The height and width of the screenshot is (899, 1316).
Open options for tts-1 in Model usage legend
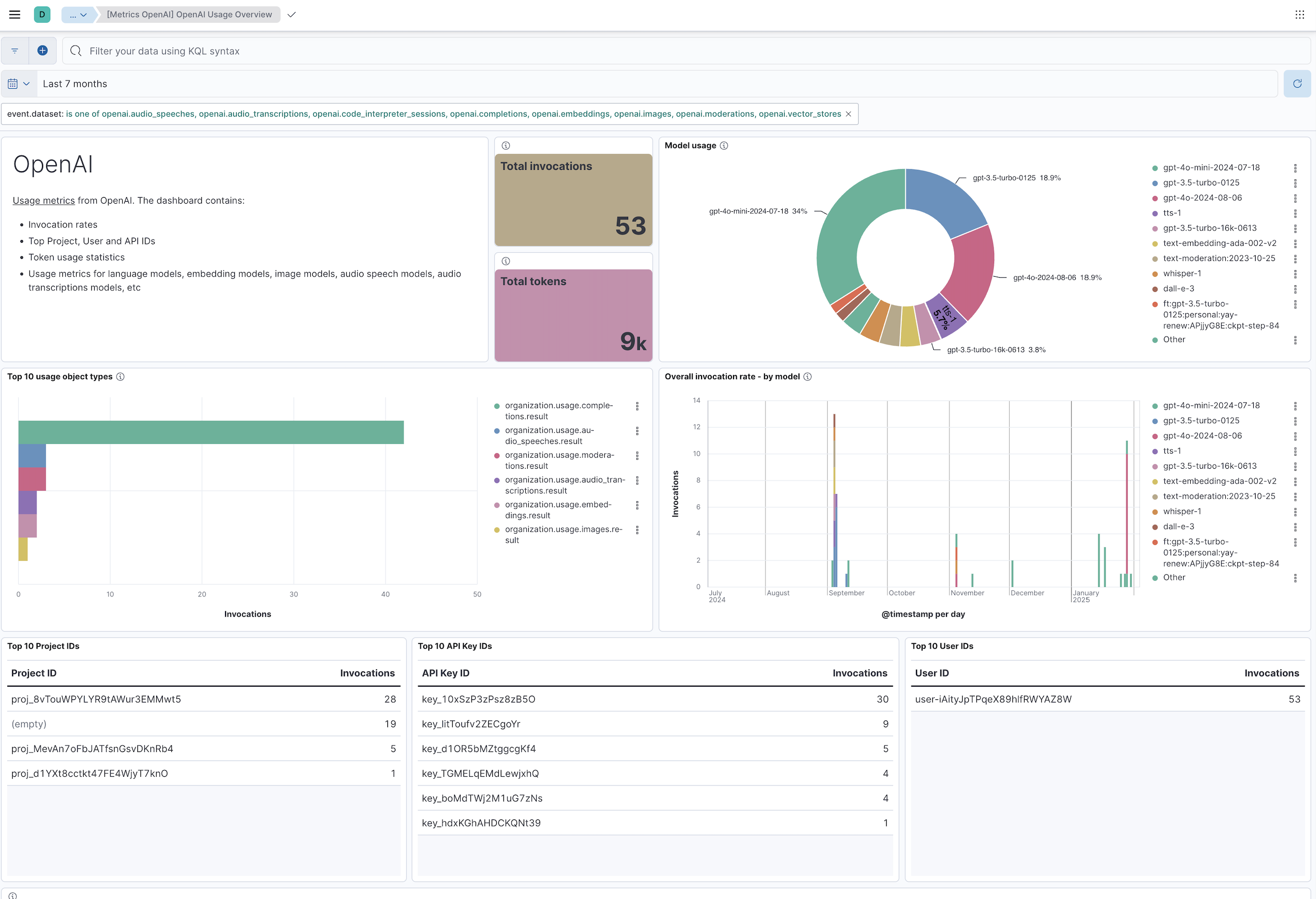pyautogui.click(x=1295, y=213)
